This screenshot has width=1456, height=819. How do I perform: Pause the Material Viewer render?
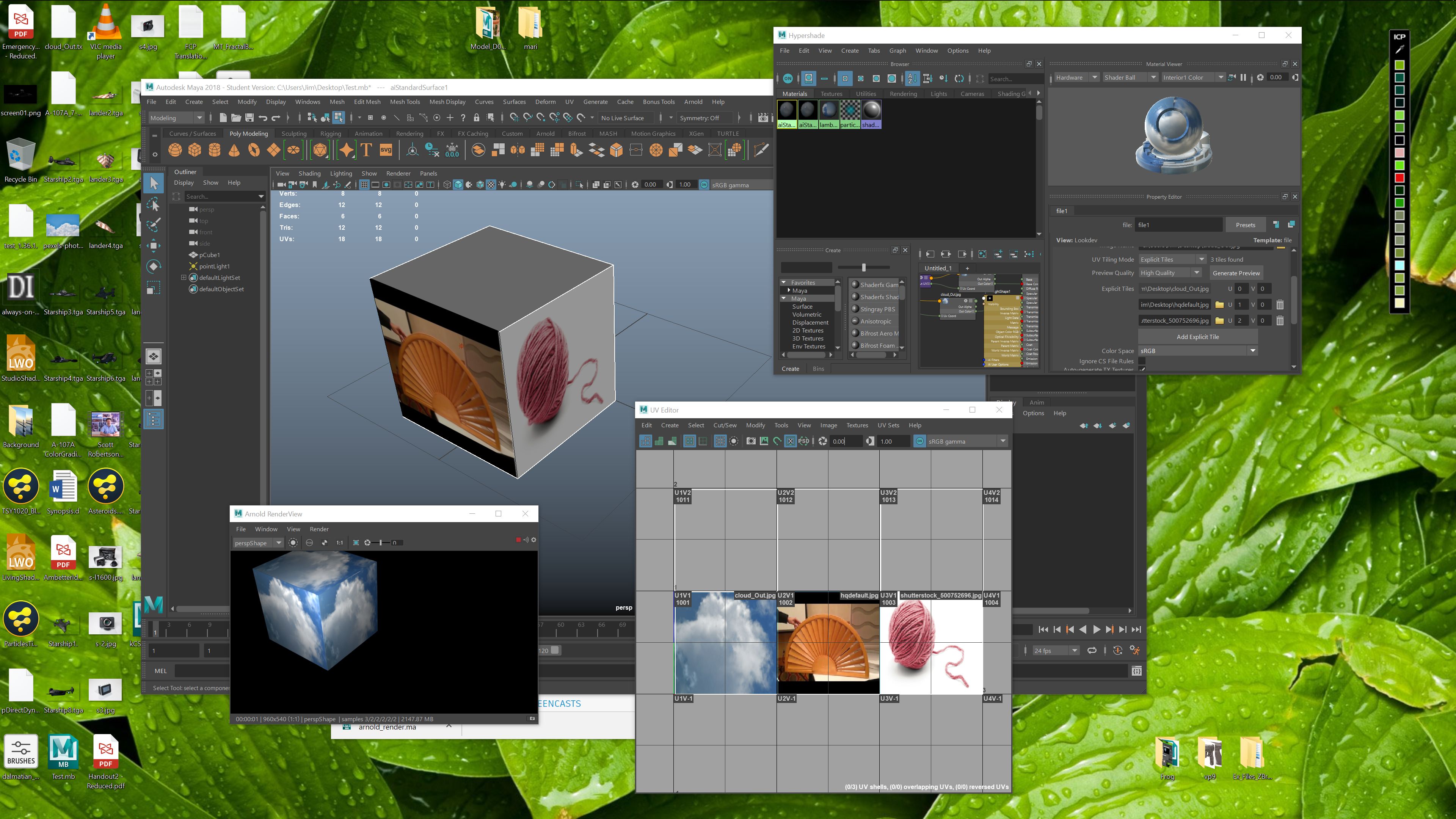[x=1243, y=77]
